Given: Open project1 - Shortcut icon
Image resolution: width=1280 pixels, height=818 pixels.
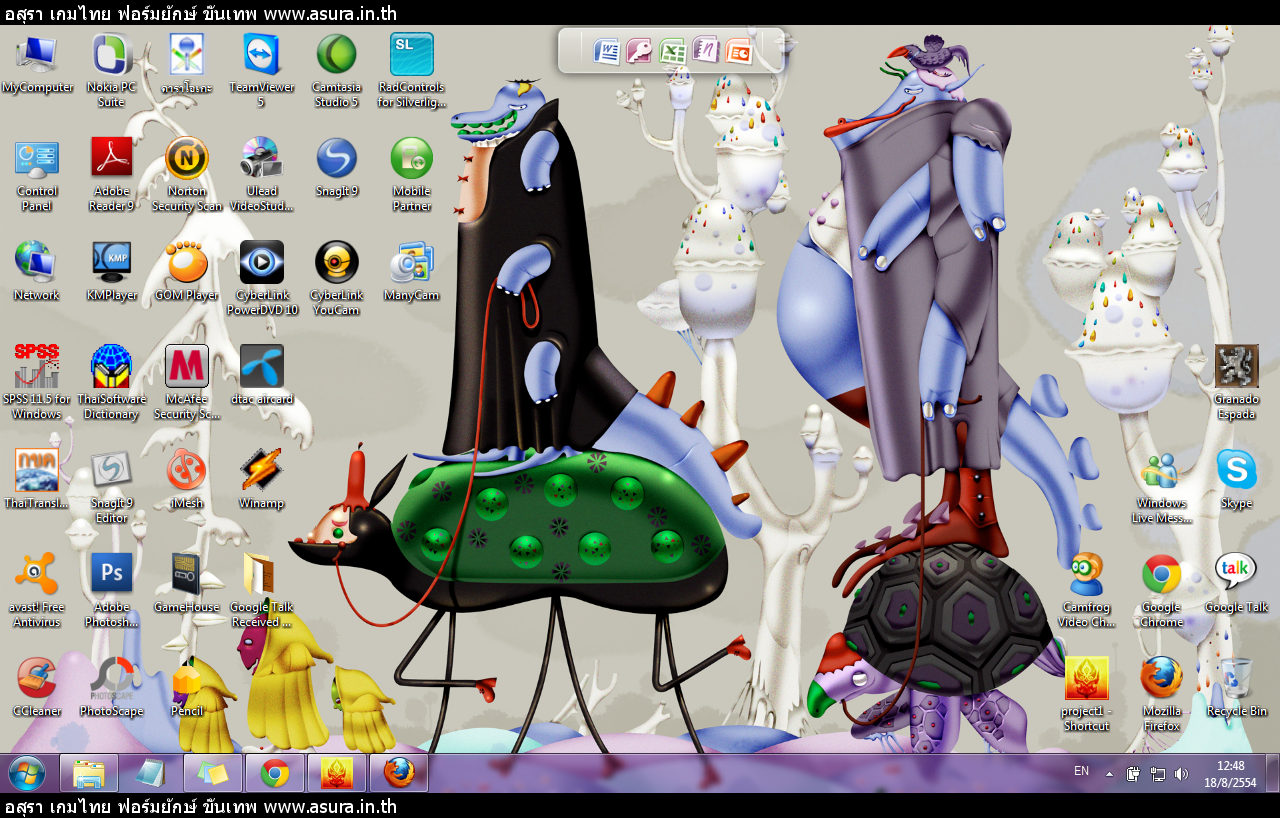Looking at the screenshot, I should point(1086,695).
